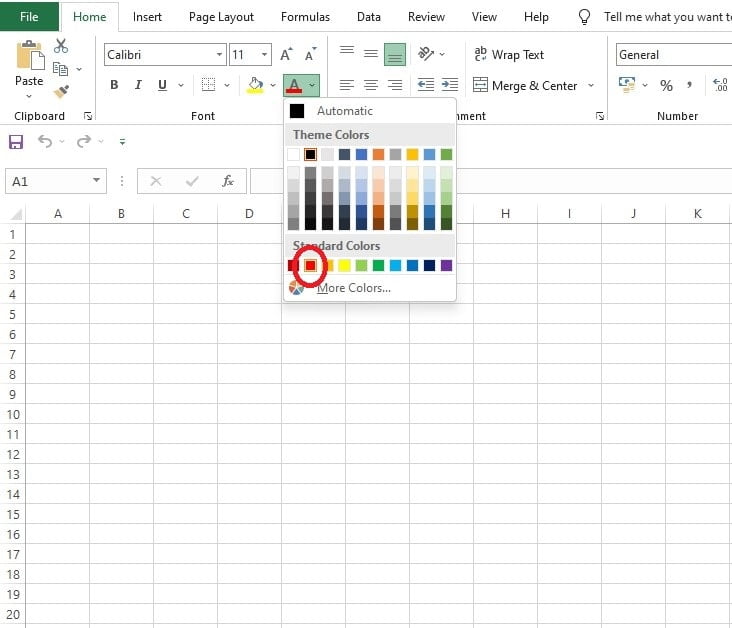Align text right in cell
This screenshot has width=732, height=628.
[395, 85]
